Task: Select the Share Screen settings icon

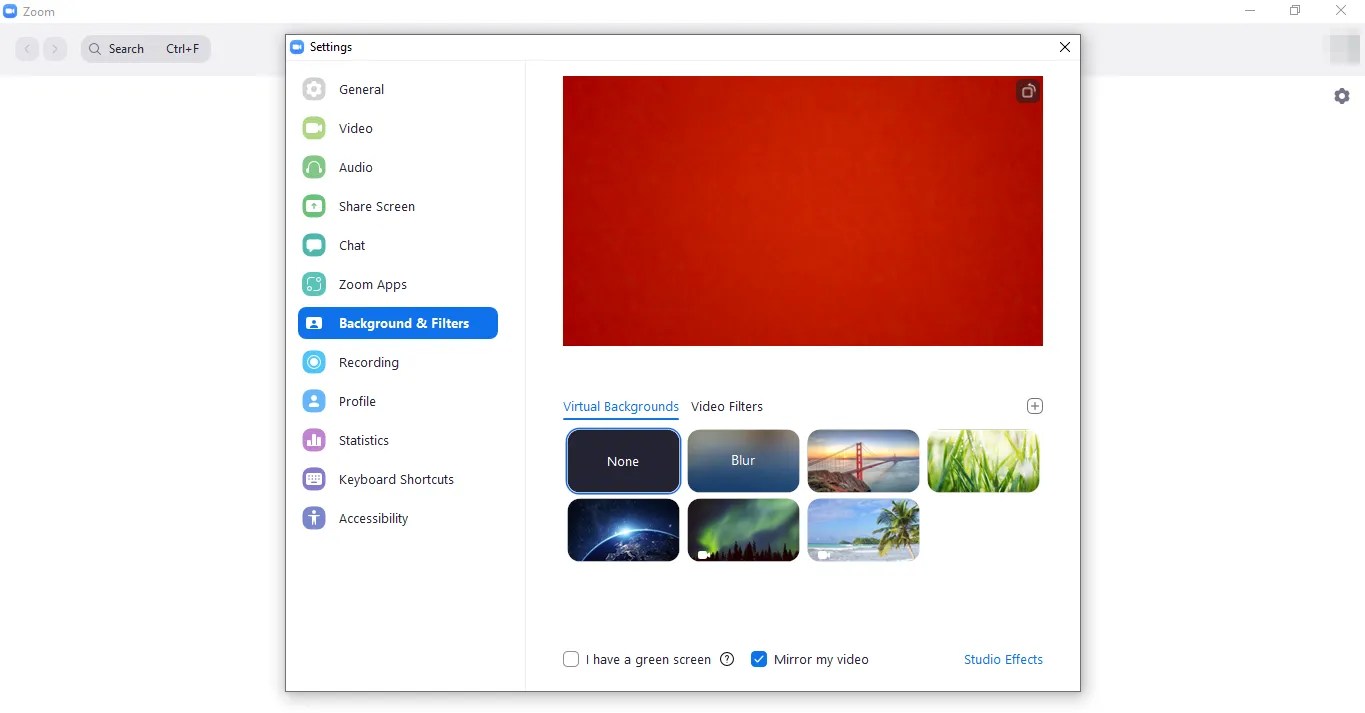Action: [x=314, y=206]
